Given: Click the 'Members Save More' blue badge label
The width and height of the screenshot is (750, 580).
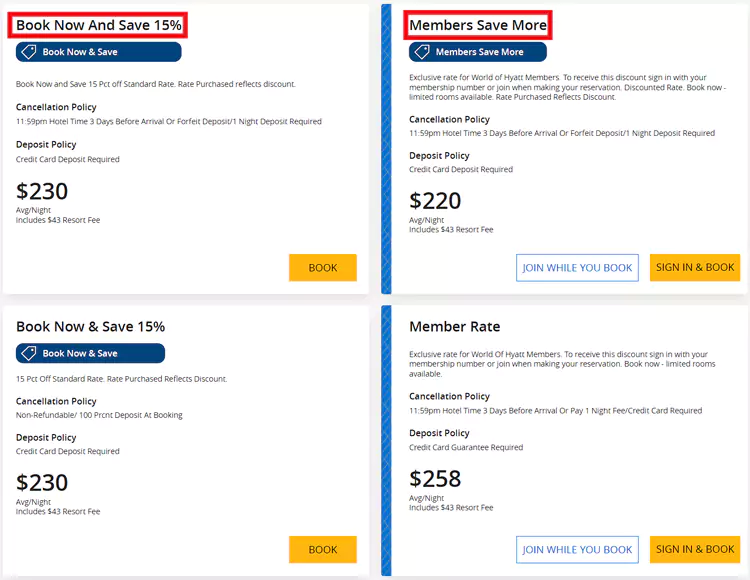Looking at the screenshot, I should (479, 52).
